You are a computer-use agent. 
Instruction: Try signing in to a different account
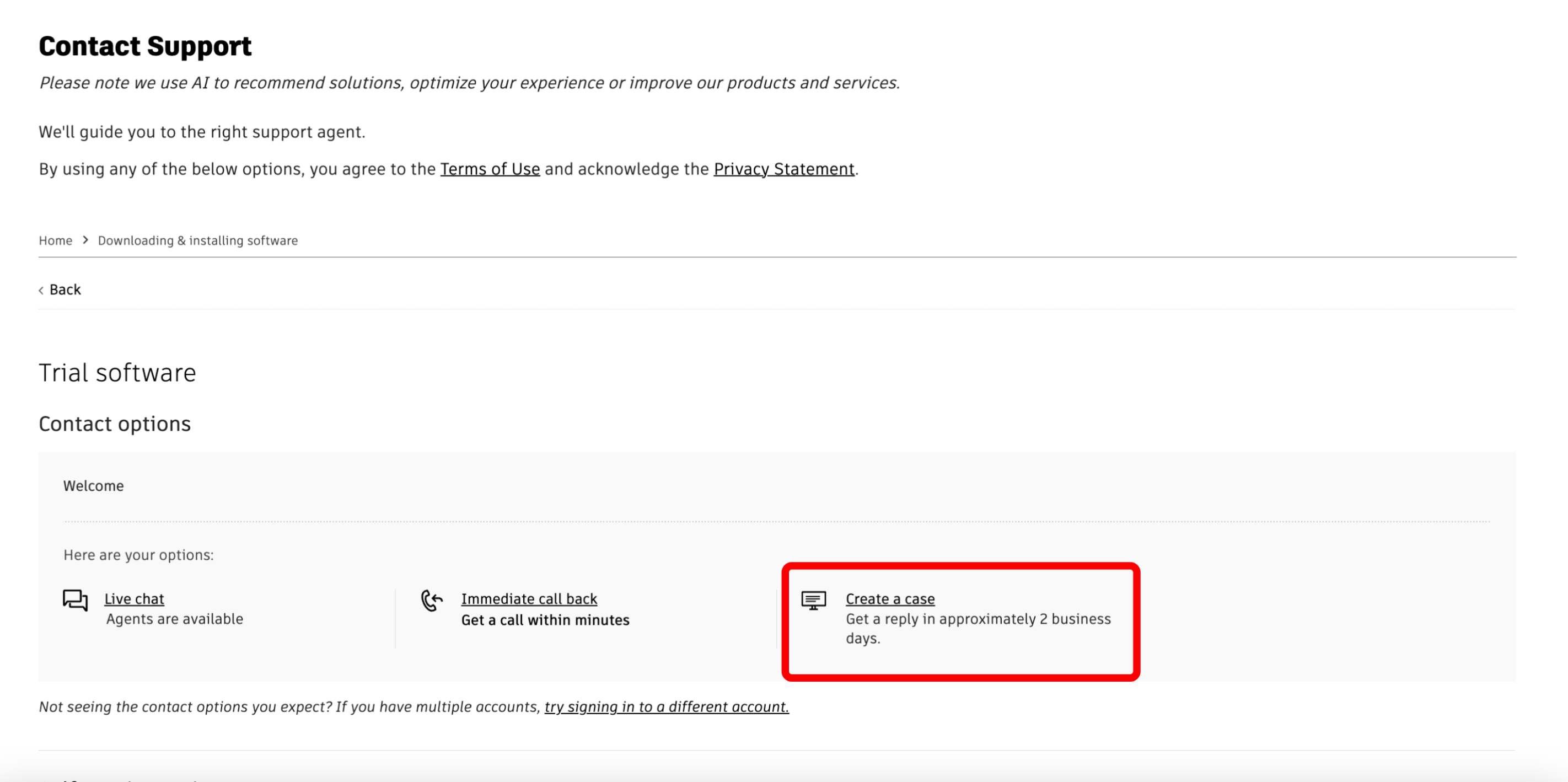[x=666, y=706]
